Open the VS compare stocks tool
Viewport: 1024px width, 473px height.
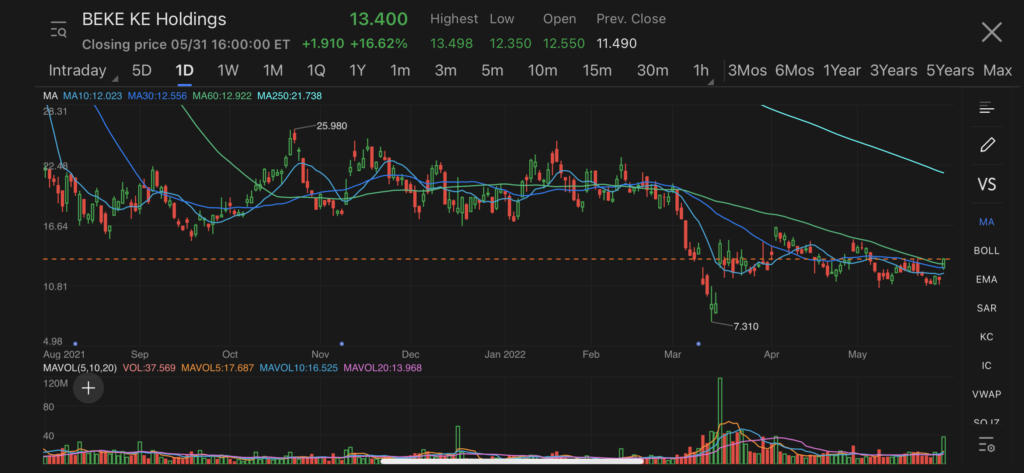(x=986, y=184)
